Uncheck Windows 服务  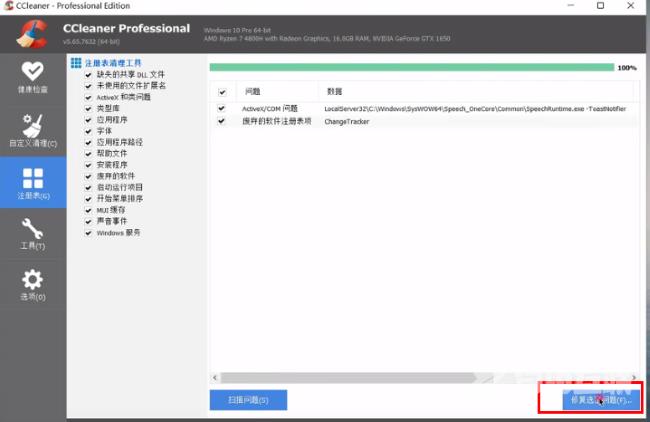pyautogui.click(x=88, y=233)
